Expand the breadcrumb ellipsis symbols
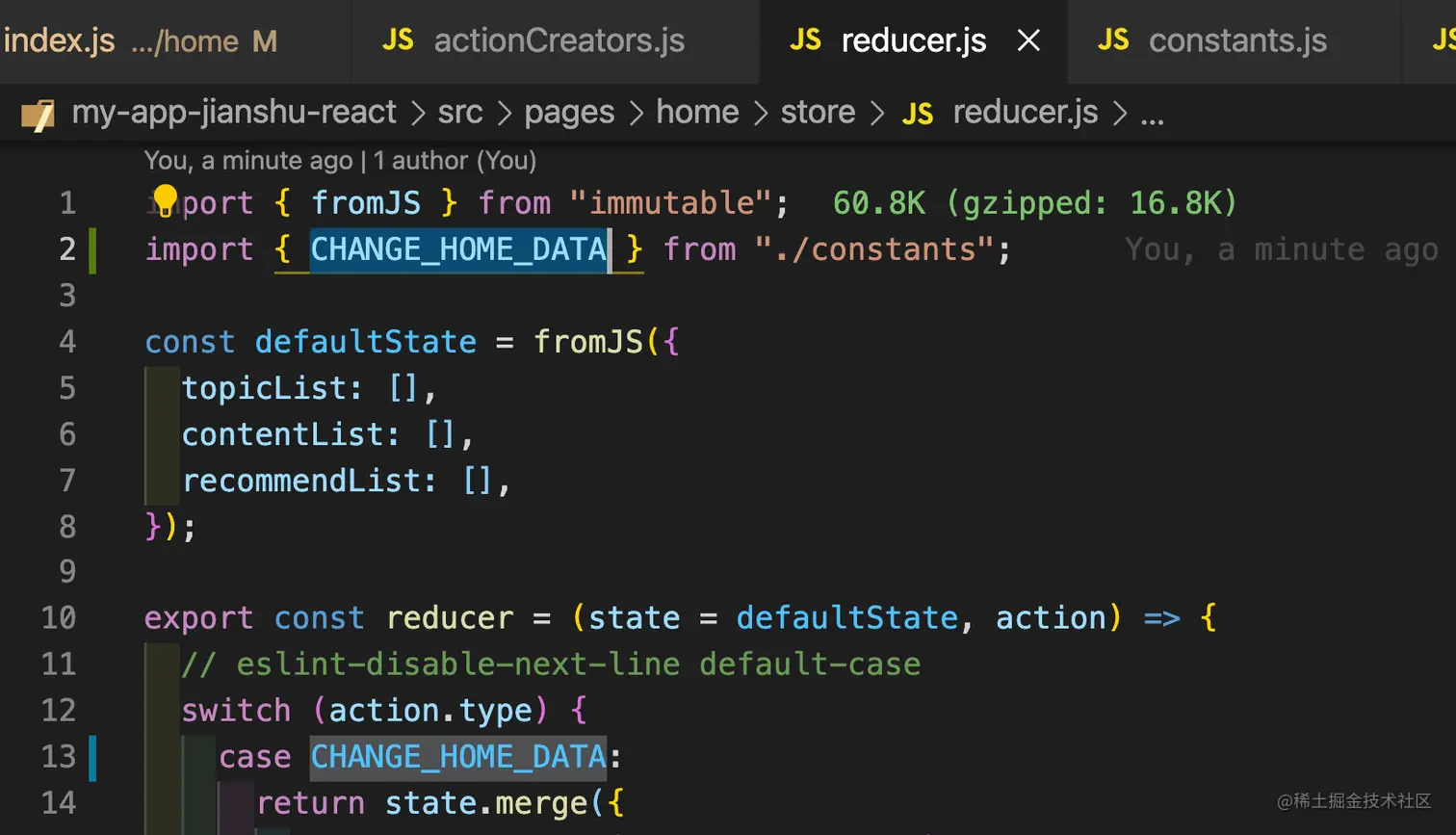Screen dimensions: 1456x835 1152,119
